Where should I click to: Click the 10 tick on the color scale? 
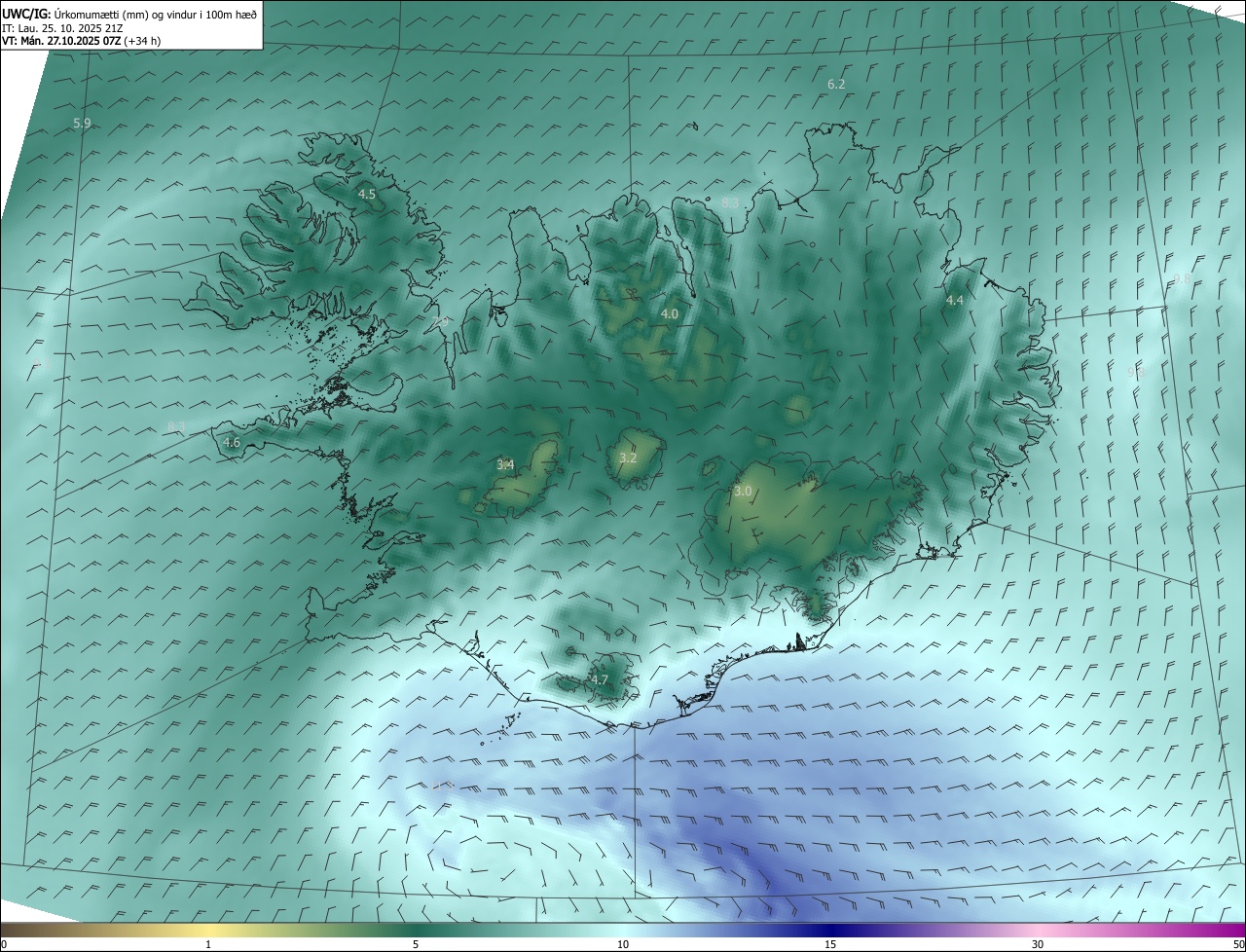[x=623, y=944]
